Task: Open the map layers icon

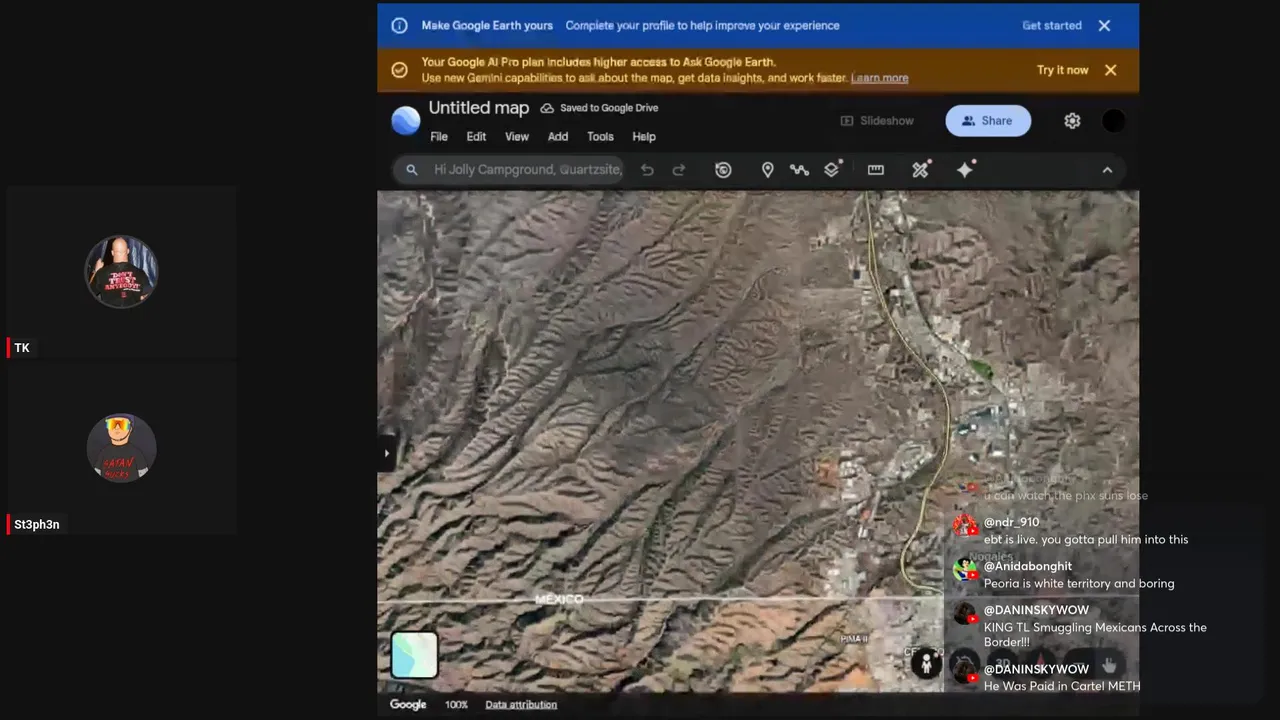Action: 832,169
